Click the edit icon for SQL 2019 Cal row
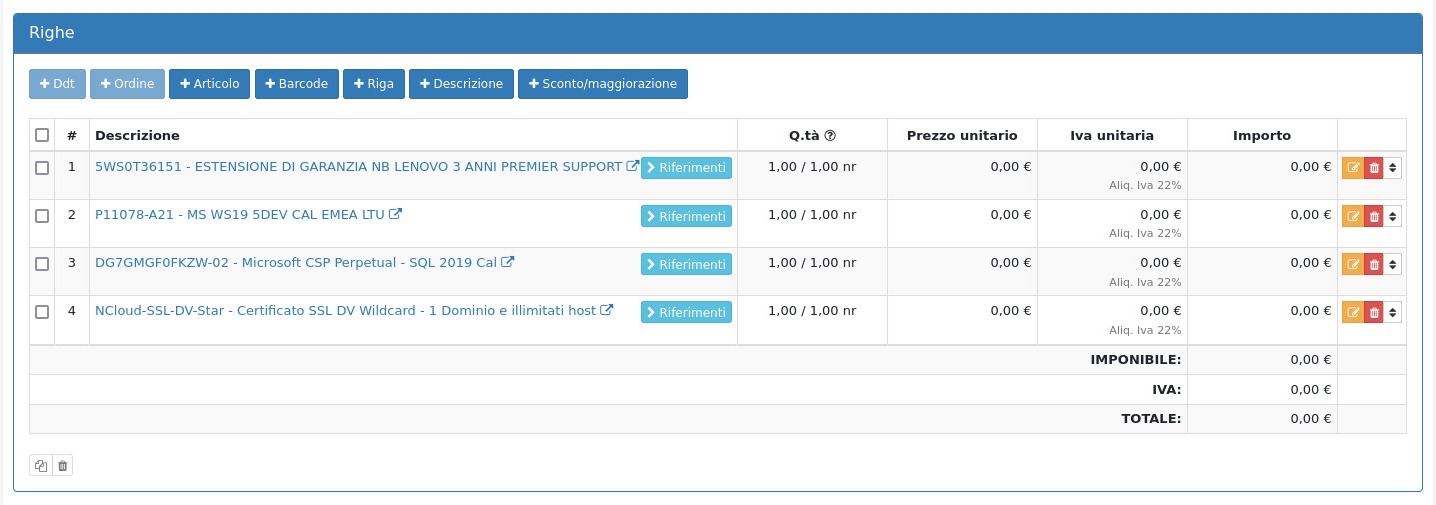The image size is (1436, 505). tap(1352, 264)
